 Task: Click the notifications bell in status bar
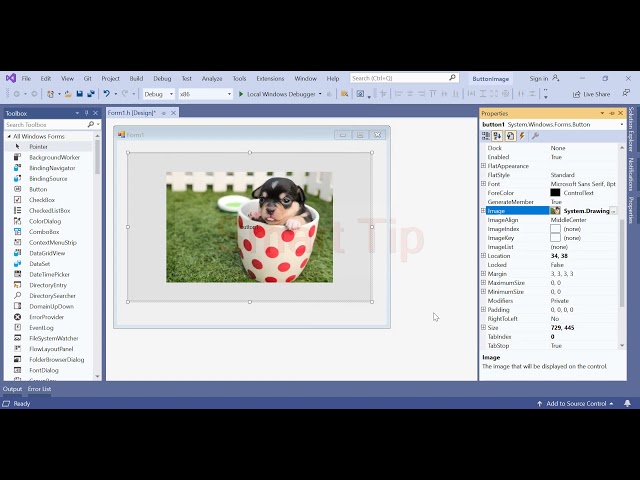pyautogui.click(x=627, y=403)
